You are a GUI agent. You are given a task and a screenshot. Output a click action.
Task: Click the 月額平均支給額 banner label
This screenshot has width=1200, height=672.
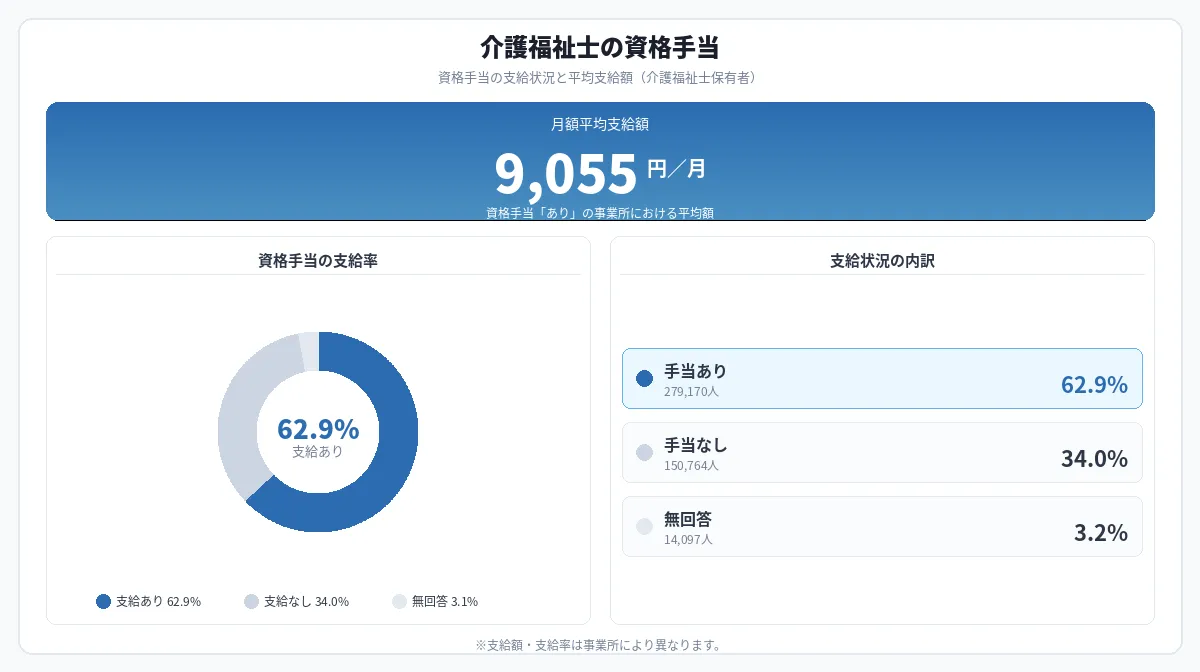(x=600, y=125)
